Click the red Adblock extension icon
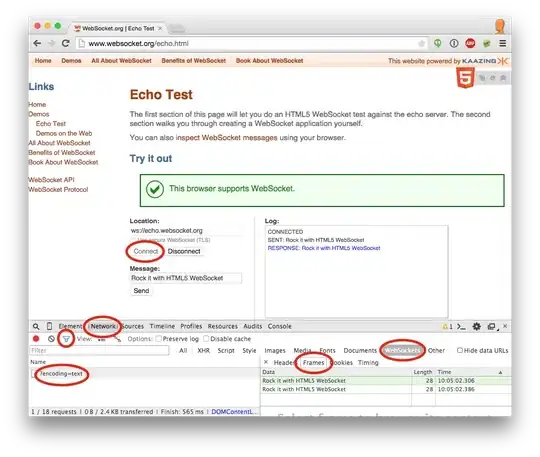The image size is (540, 457). click(x=470, y=43)
